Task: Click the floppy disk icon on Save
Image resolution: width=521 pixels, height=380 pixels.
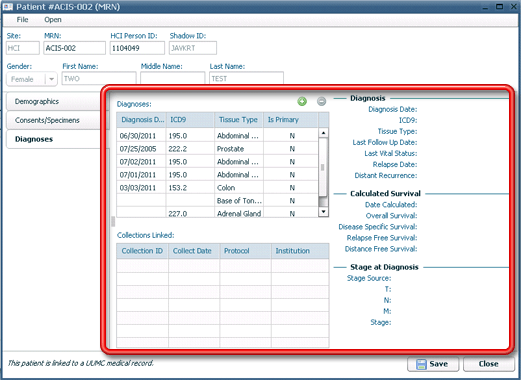Action: point(421,364)
